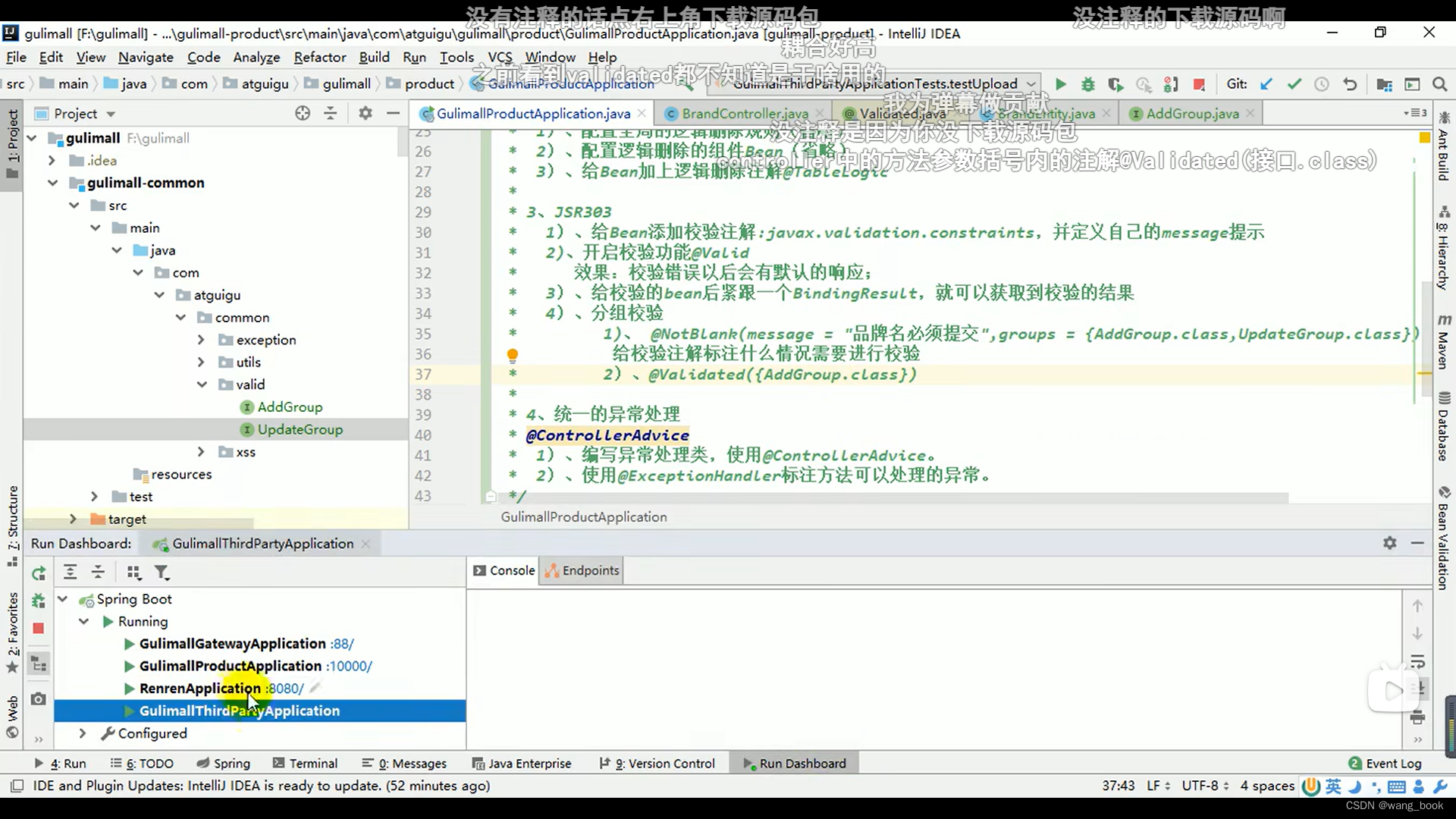The width and height of the screenshot is (1456, 819).
Task: Start debugging with the bug icon
Action: (1088, 84)
